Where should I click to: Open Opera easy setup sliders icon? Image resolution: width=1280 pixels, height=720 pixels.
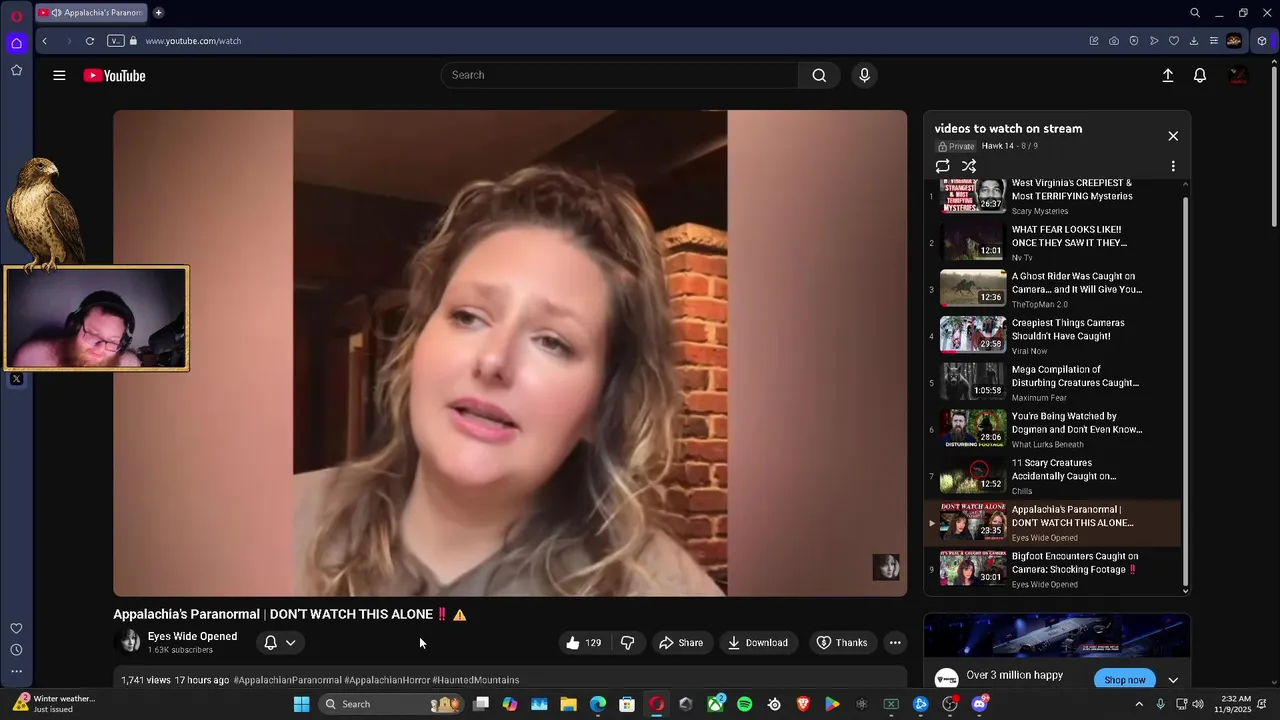[x=1214, y=41]
